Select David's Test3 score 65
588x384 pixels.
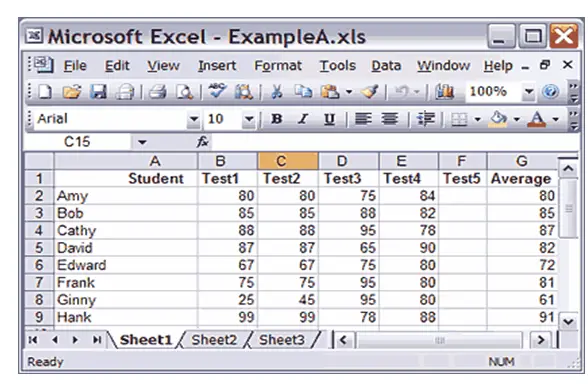pyautogui.click(x=348, y=248)
